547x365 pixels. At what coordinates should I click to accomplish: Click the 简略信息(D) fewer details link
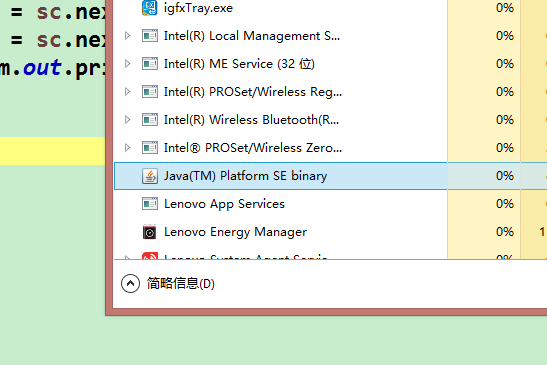click(181, 283)
